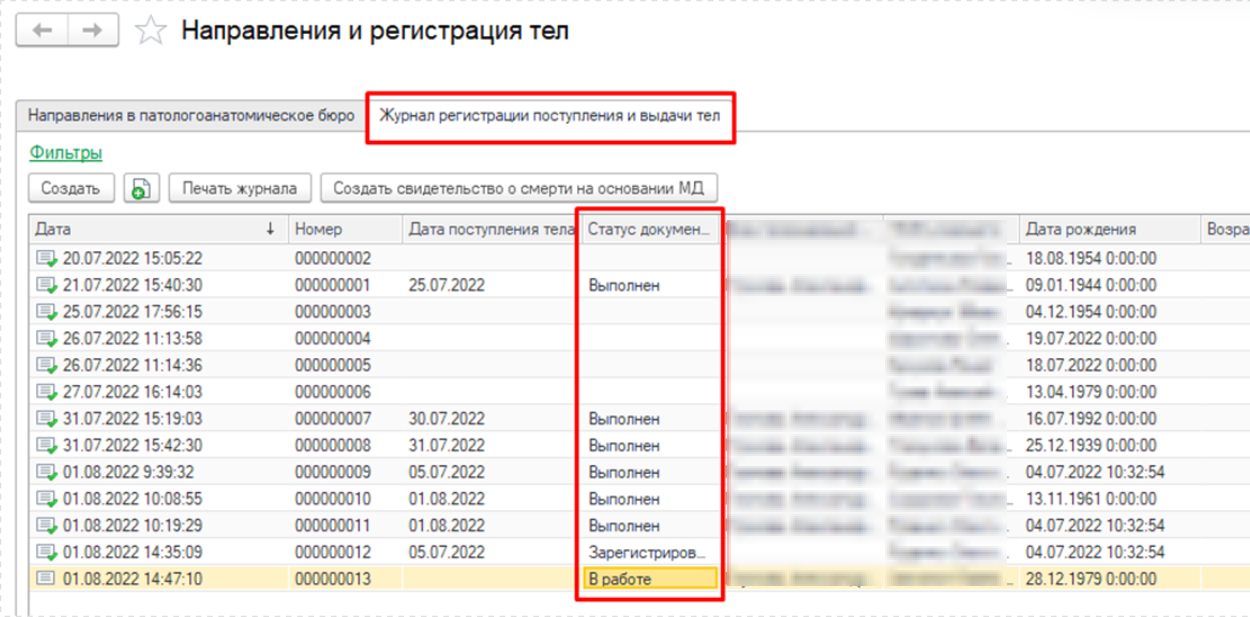1250x617 pixels.
Task: Open the Фильтры link
Action: click(66, 153)
